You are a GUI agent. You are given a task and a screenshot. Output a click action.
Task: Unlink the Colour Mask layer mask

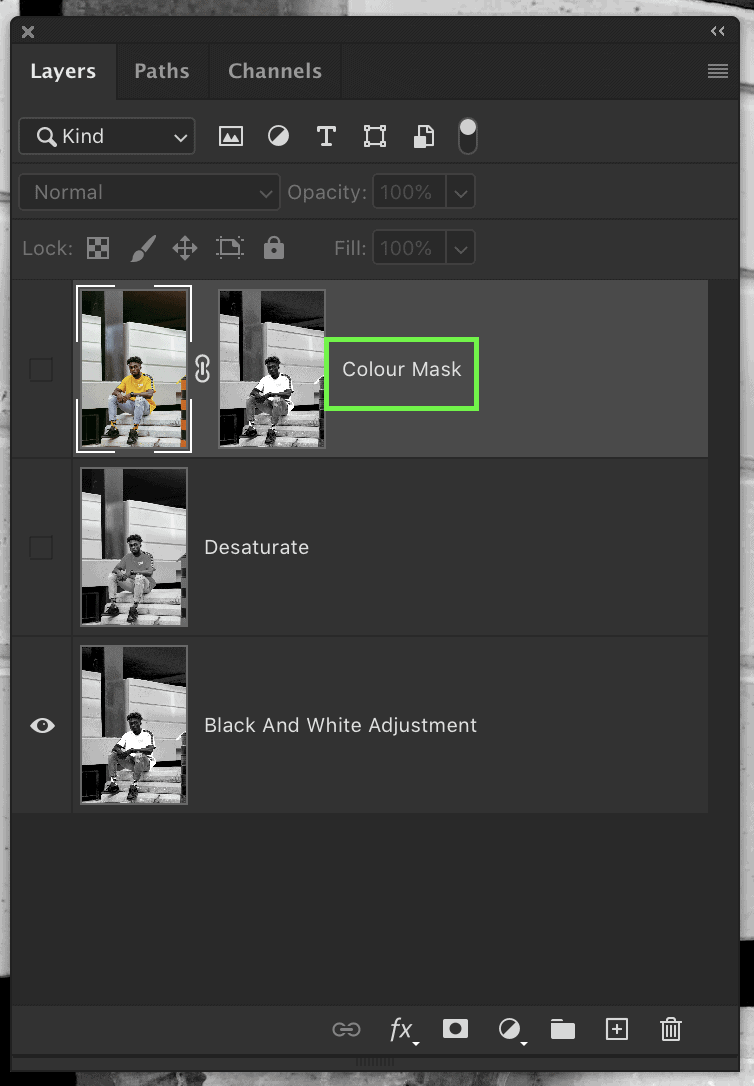click(x=202, y=368)
